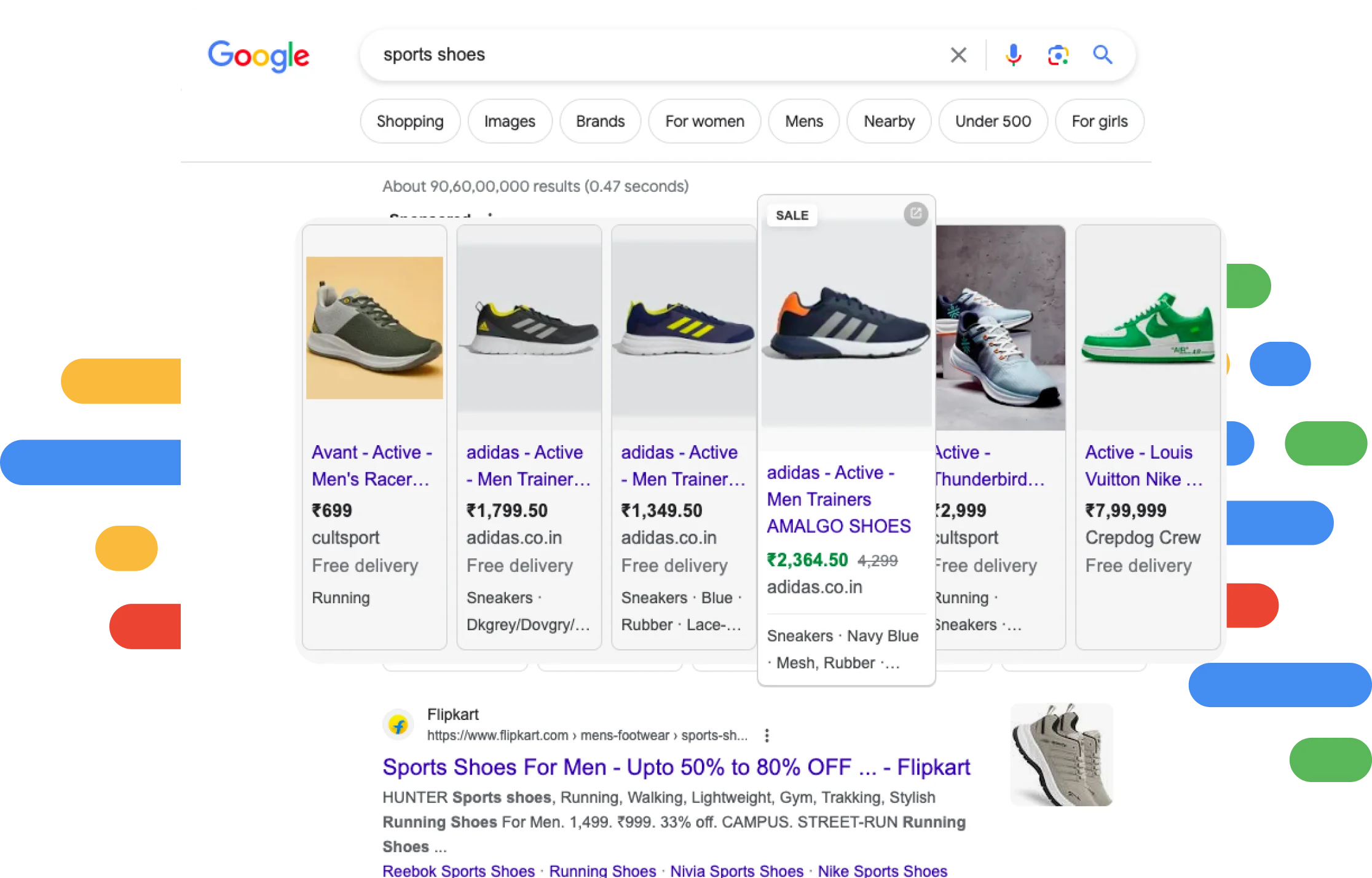Click 'Sneakers · Navy Blue' attributes text

click(x=843, y=636)
